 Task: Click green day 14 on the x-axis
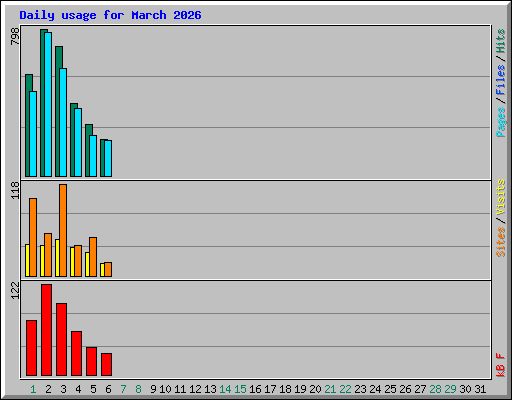tap(225, 389)
